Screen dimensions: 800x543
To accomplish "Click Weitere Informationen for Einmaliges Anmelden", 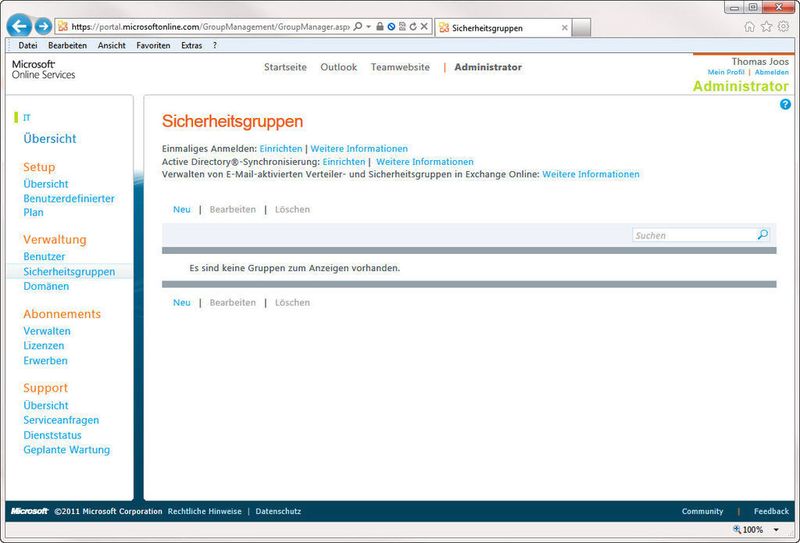I will tap(359, 149).
